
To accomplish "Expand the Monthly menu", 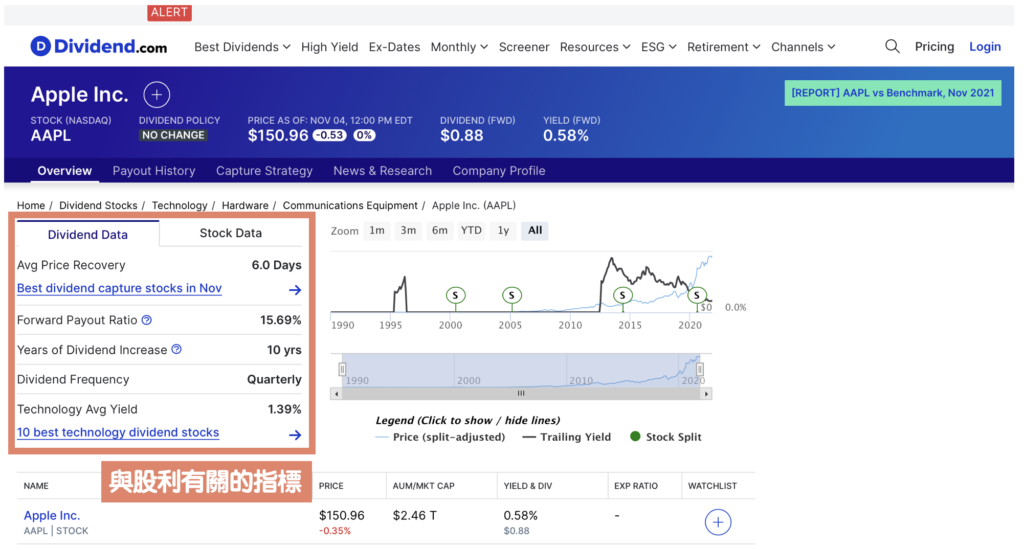I will pos(459,47).
